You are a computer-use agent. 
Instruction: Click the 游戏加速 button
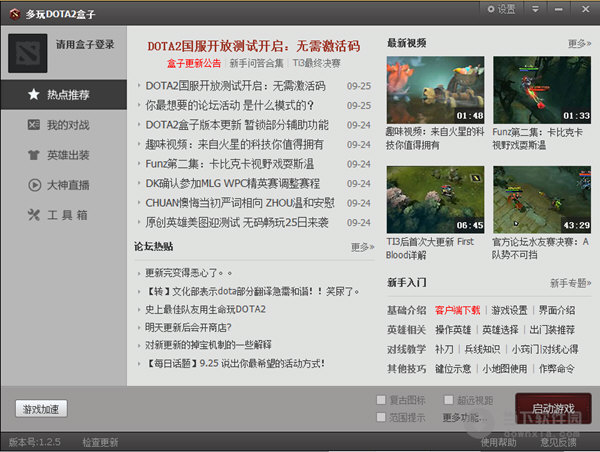click(42, 409)
